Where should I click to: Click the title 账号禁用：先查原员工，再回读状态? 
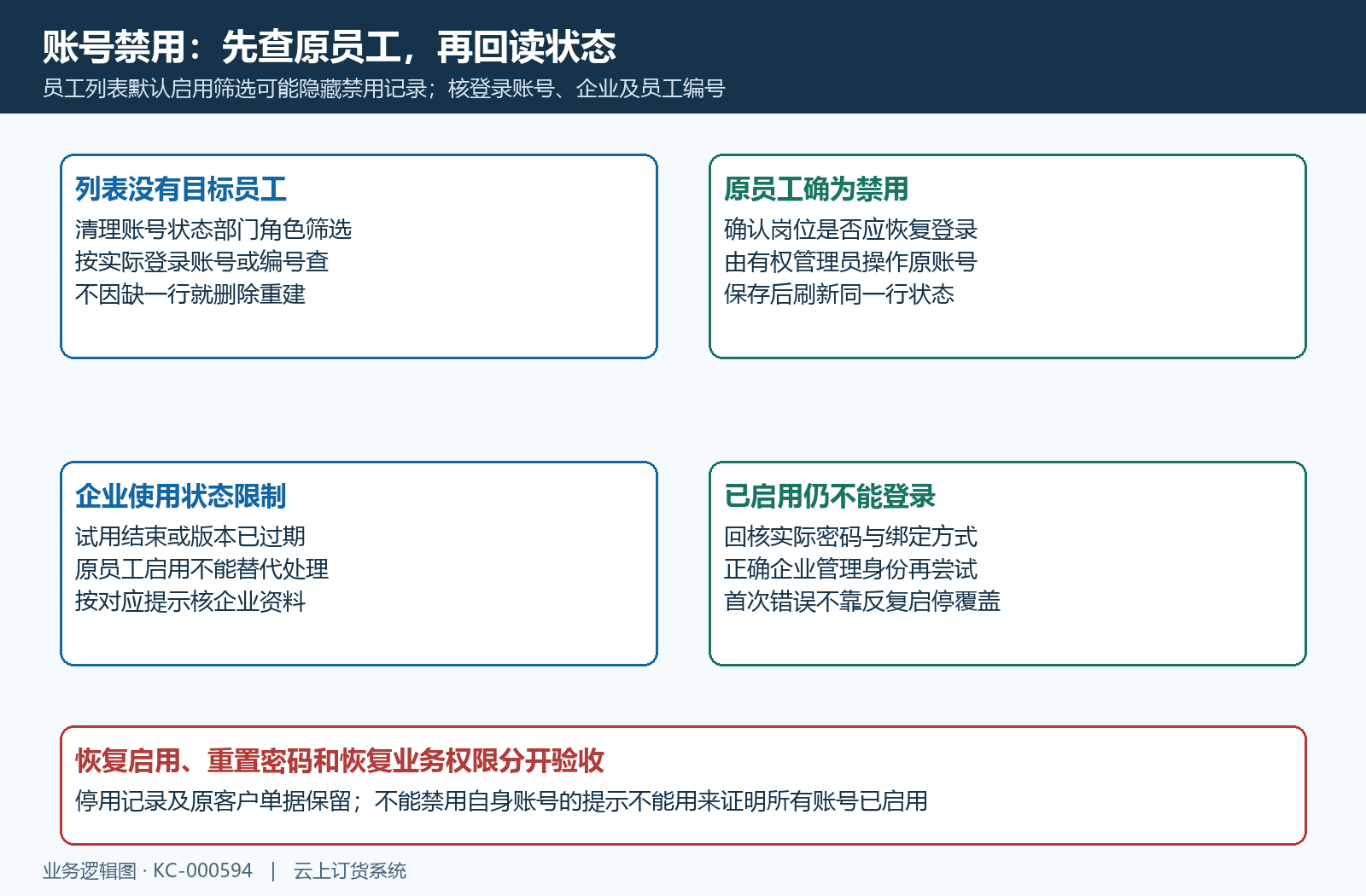pyautogui.click(x=330, y=47)
